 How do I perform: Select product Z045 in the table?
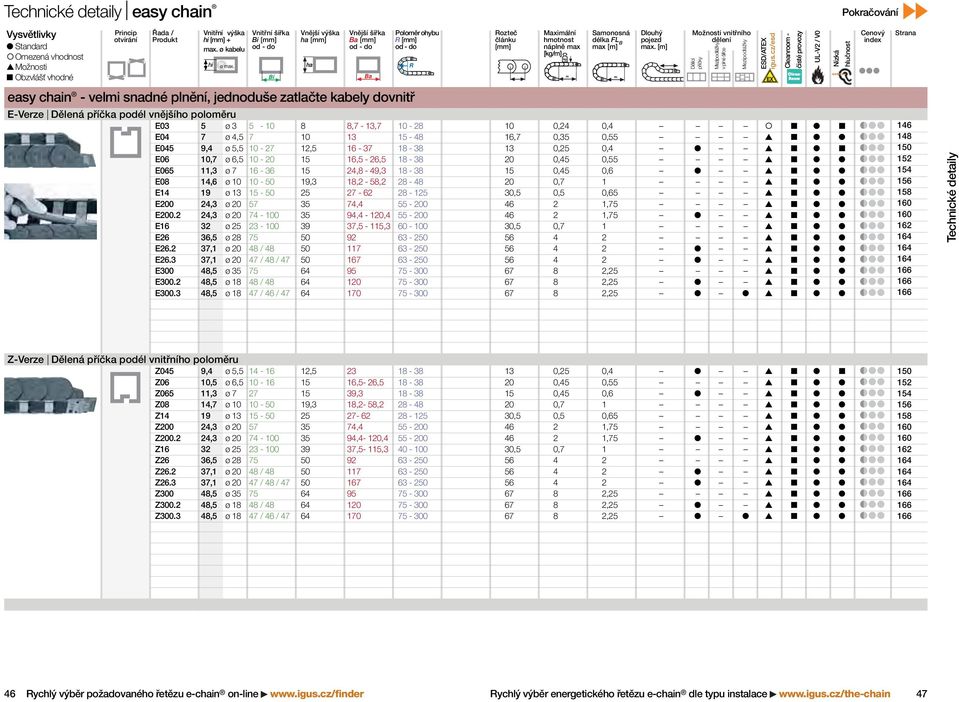pos(164,371)
